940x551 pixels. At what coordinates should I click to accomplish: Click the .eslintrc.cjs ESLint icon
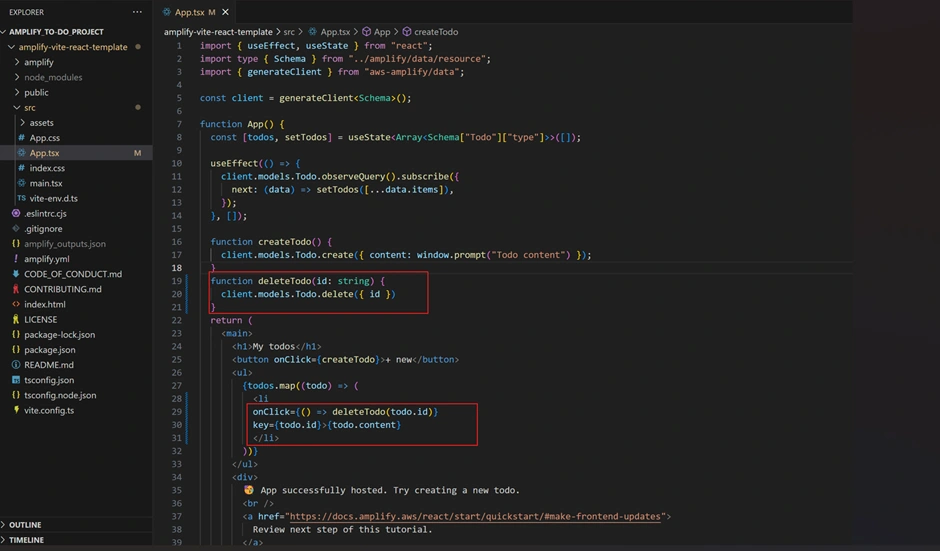(16, 213)
